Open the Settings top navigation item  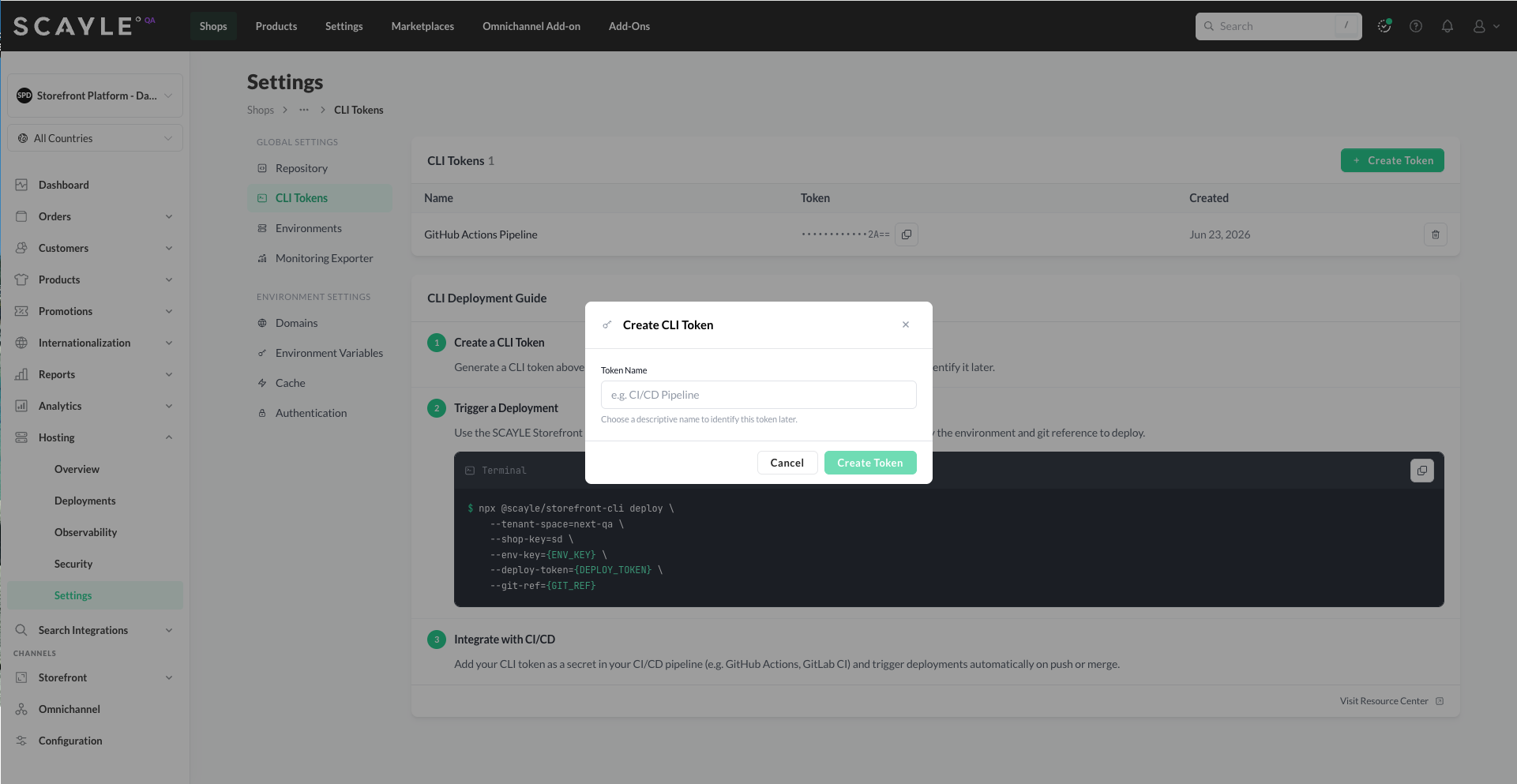(344, 26)
